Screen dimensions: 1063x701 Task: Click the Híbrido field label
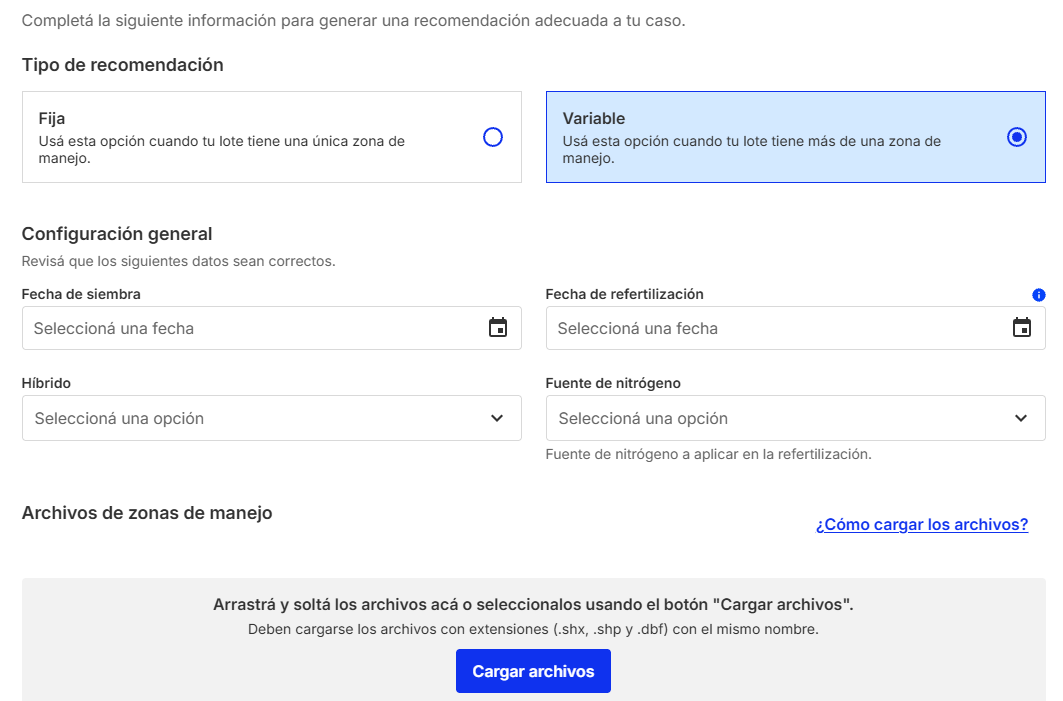pyautogui.click(x=46, y=383)
